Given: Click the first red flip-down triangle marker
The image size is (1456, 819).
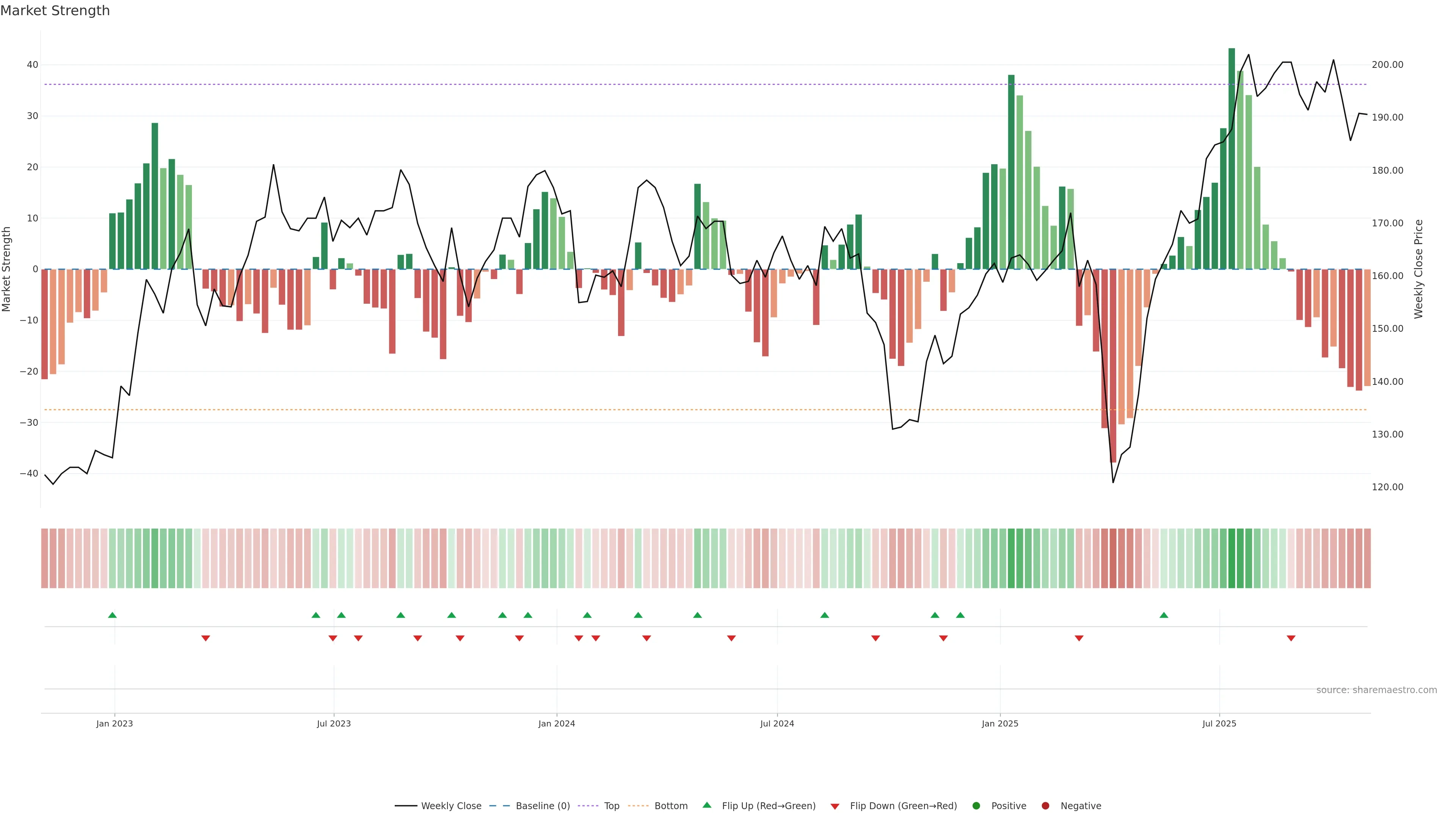Looking at the screenshot, I should tap(206, 638).
